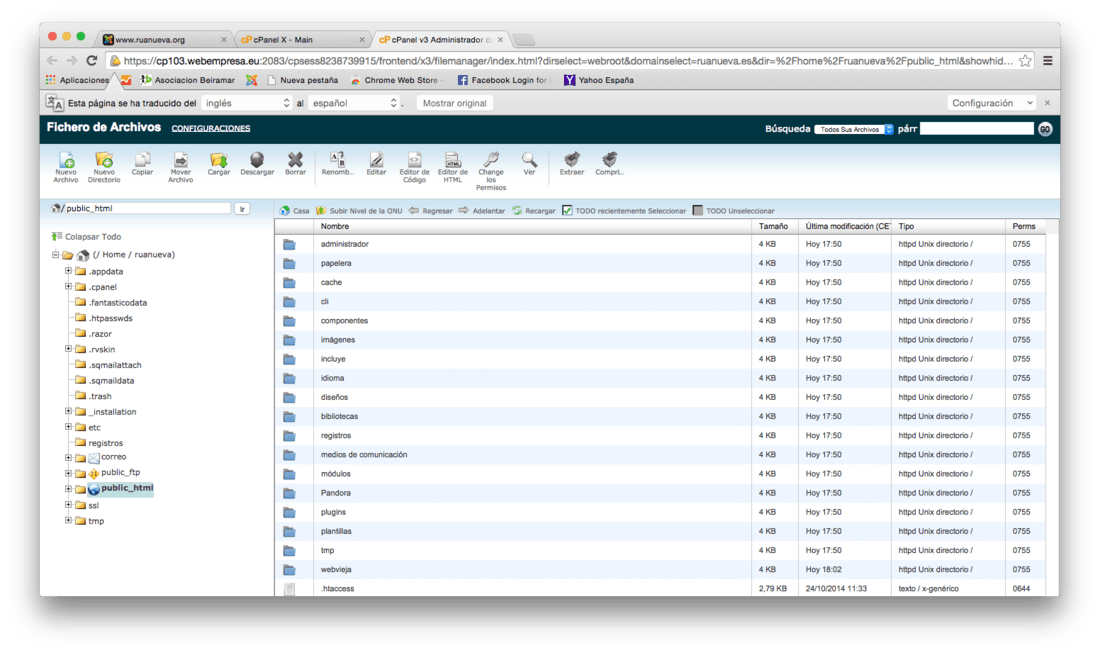The image size is (1100, 653).
Task: Close the translation bar
Action: pyautogui.click(x=1047, y=103)
